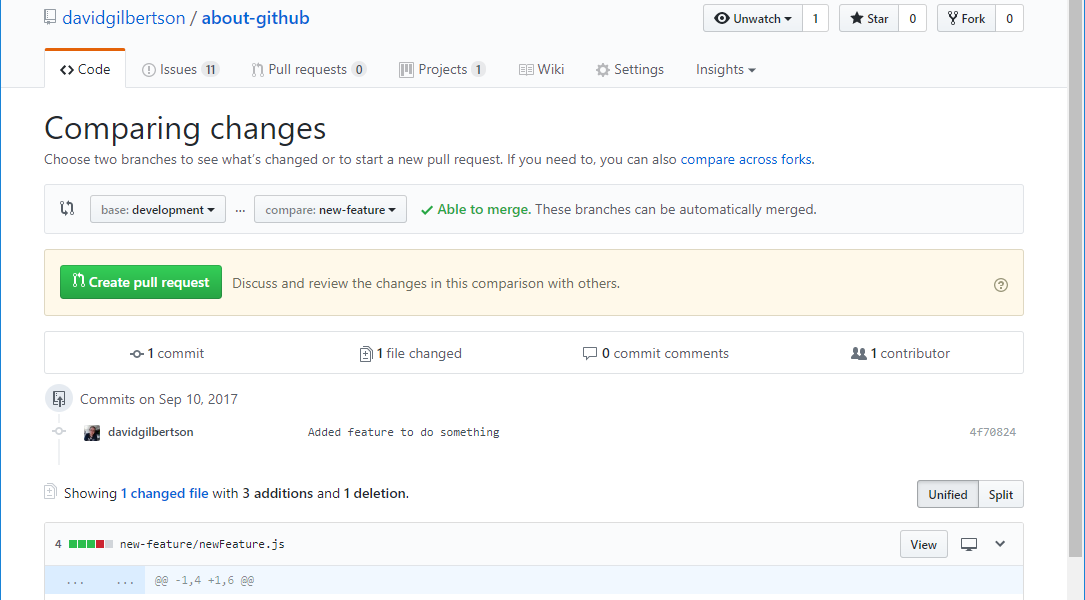The height and width of the screenshot is (600, 1085).
Task: Click the 'Commits on Sep 10, 2017' text
Action: (158, 399)
